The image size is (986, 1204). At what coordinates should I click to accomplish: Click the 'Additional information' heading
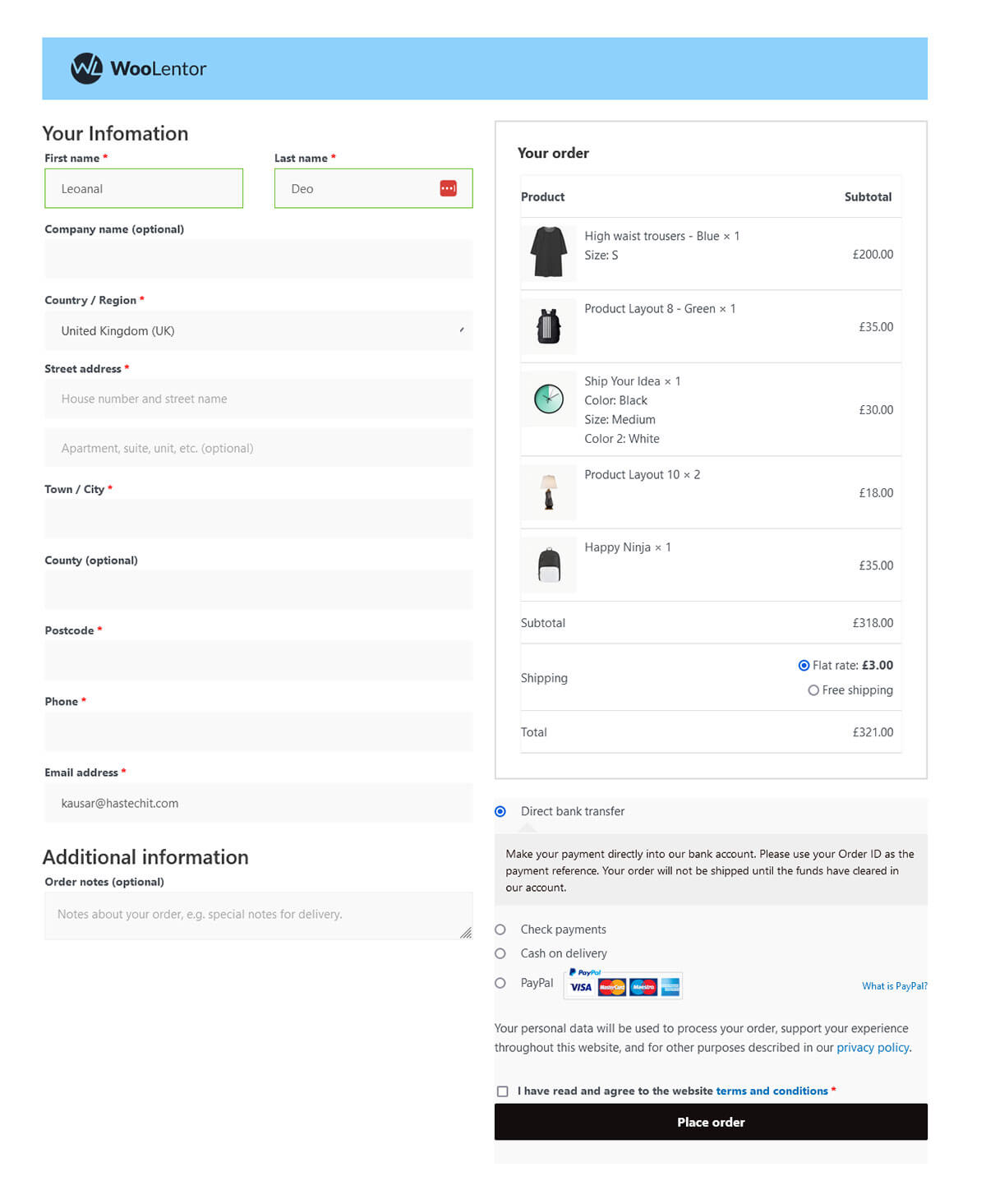[x=145, y=857]
